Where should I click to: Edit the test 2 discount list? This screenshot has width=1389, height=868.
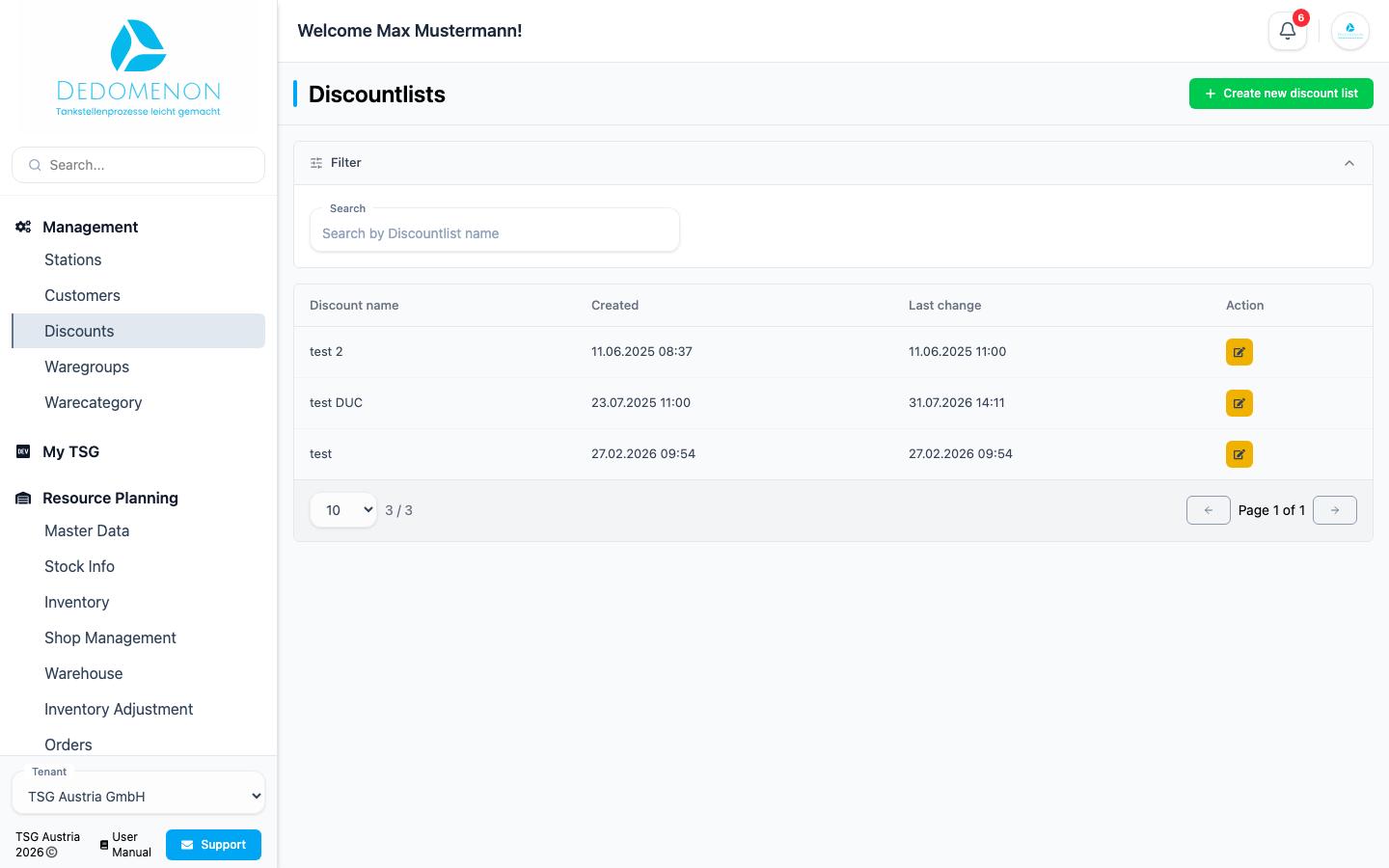[1239, 352]
